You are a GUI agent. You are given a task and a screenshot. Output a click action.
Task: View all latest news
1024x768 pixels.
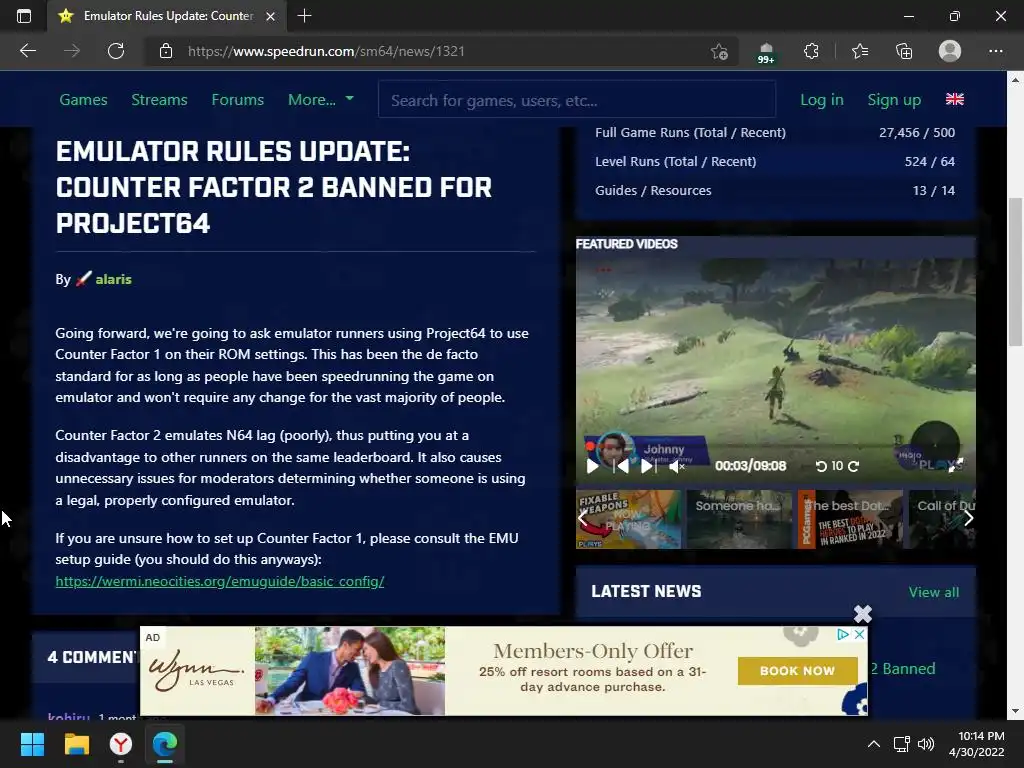[934, 592]
